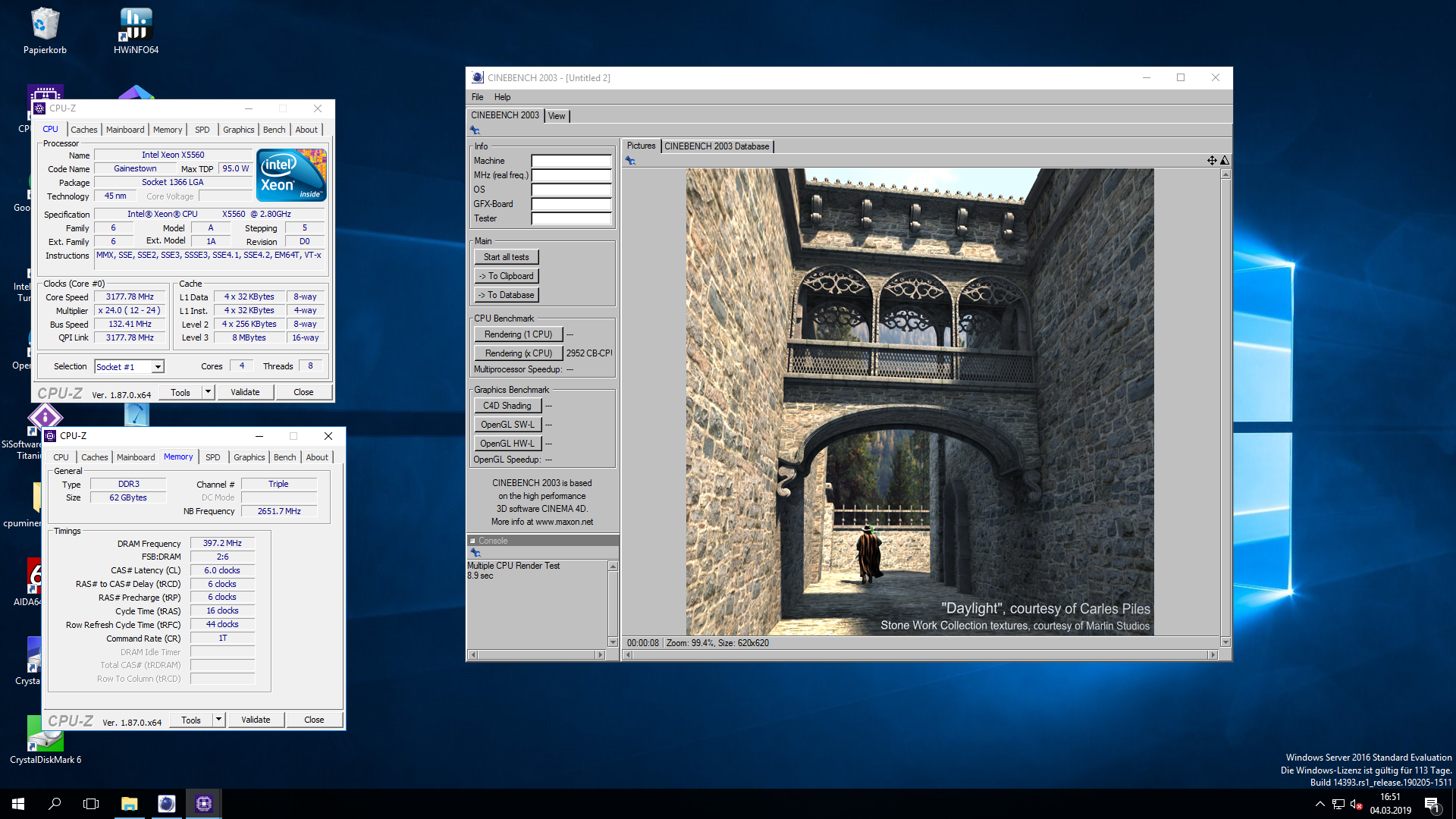Click the Console scrollbar down arrow

point(613,642)
